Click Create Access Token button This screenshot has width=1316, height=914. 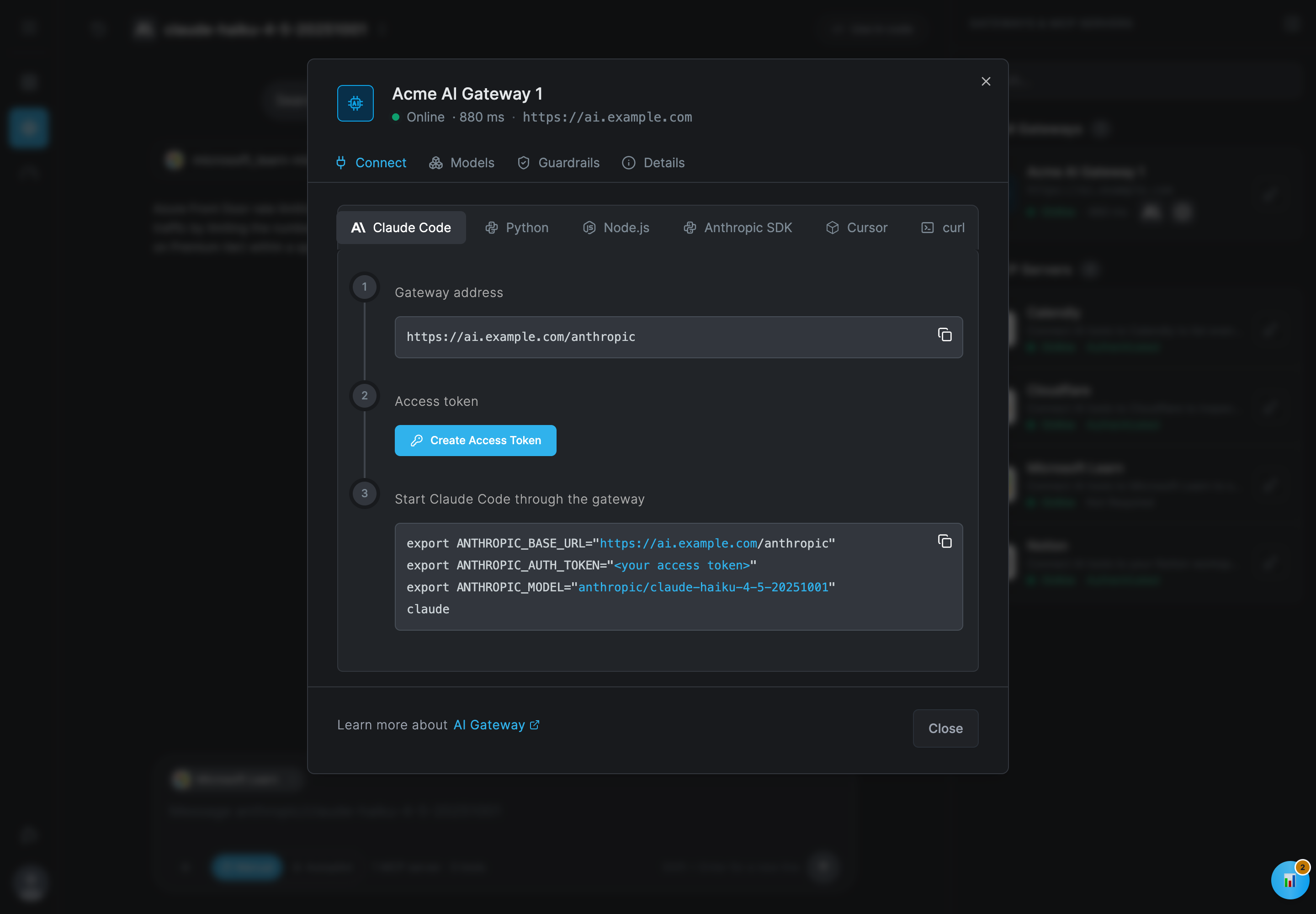coord(475,441)
